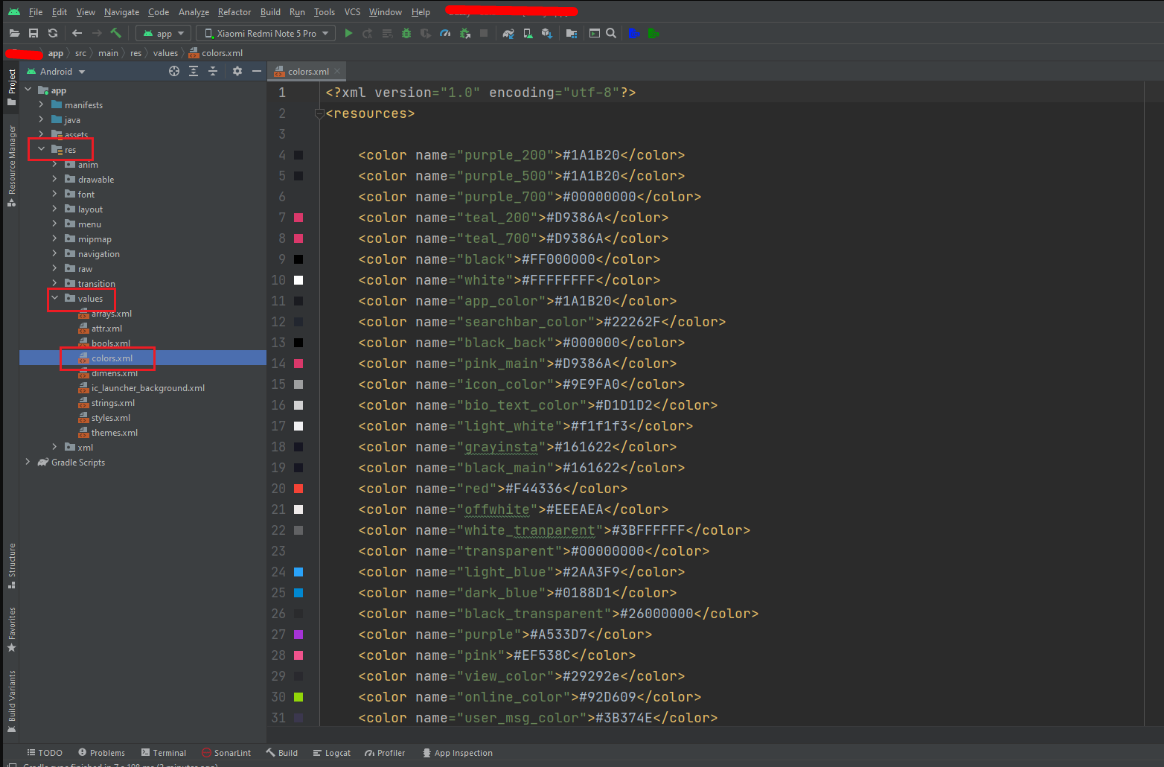The height and width of the screenshot is (767, 1164).
Task: Open the Android project view dropdown
Action: [61, 71]
